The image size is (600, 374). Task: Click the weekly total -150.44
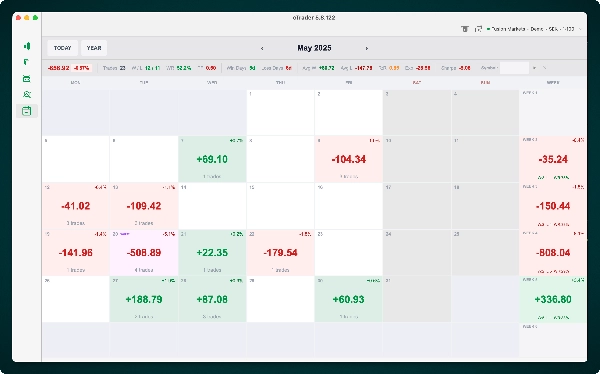tap(553, 206)
